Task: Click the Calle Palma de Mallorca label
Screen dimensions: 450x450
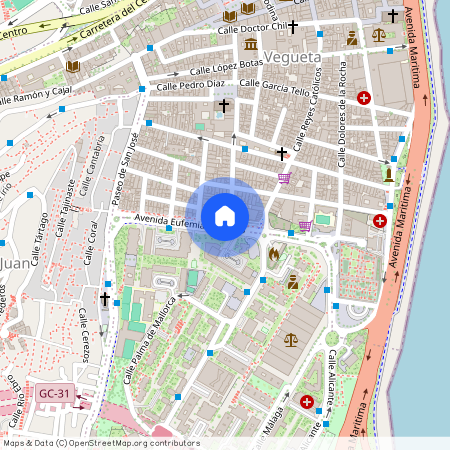Action: coord(150,340)
